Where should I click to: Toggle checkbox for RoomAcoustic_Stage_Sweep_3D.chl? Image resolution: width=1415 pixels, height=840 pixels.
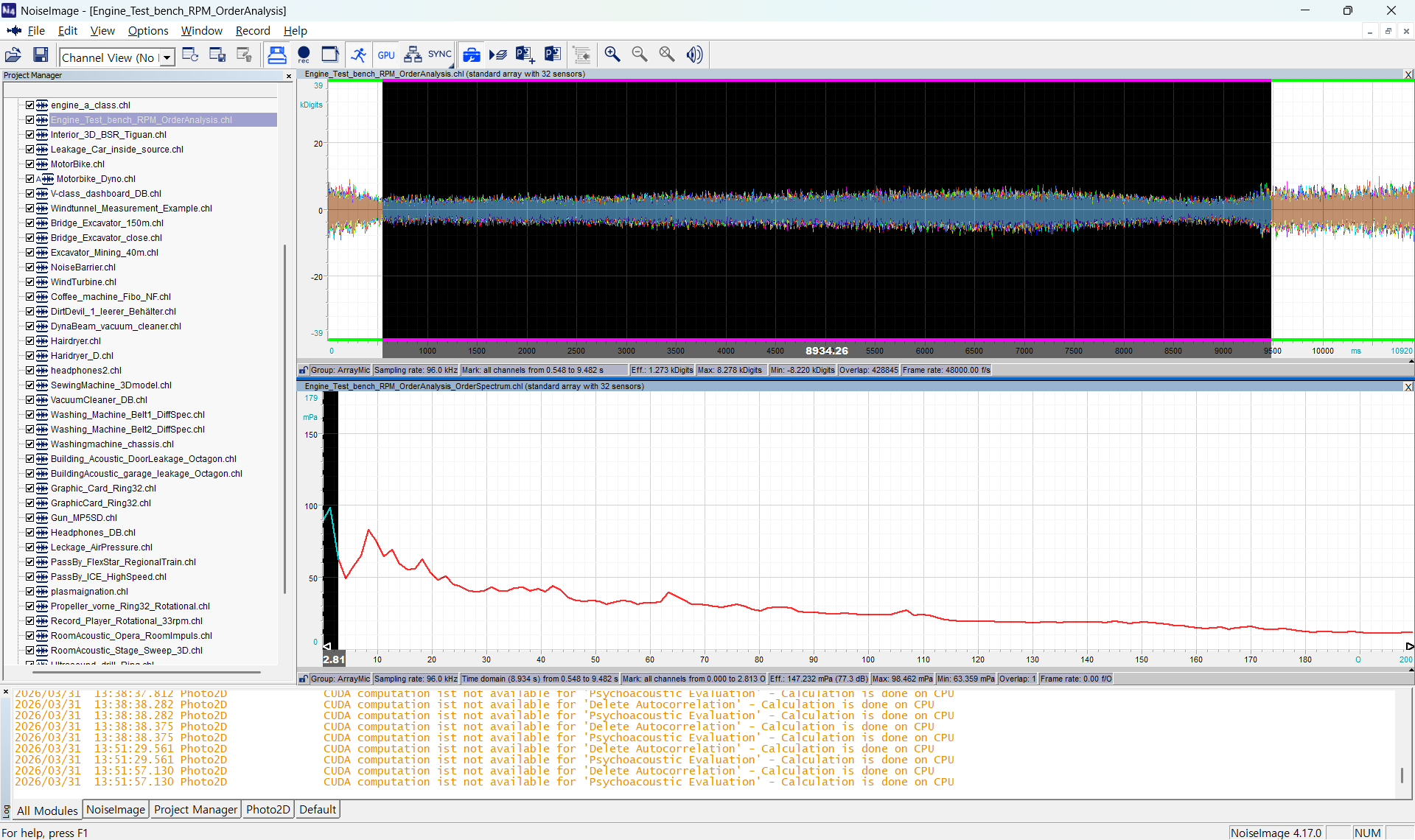(30, 651)
